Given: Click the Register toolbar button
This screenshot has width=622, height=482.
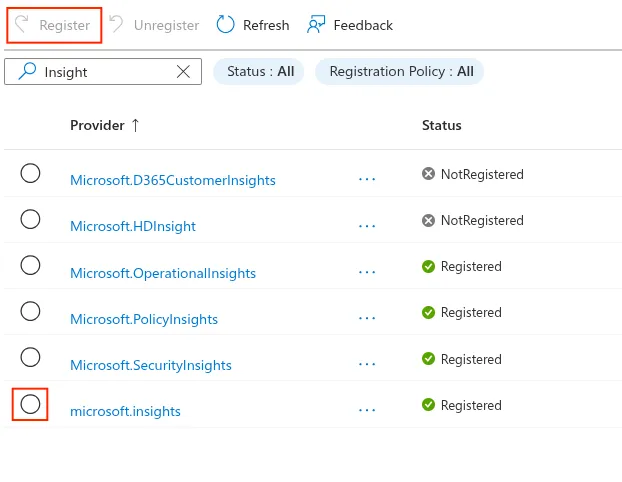Looking at the screenshot, I should pyautogui.click(x=54, y=25).
